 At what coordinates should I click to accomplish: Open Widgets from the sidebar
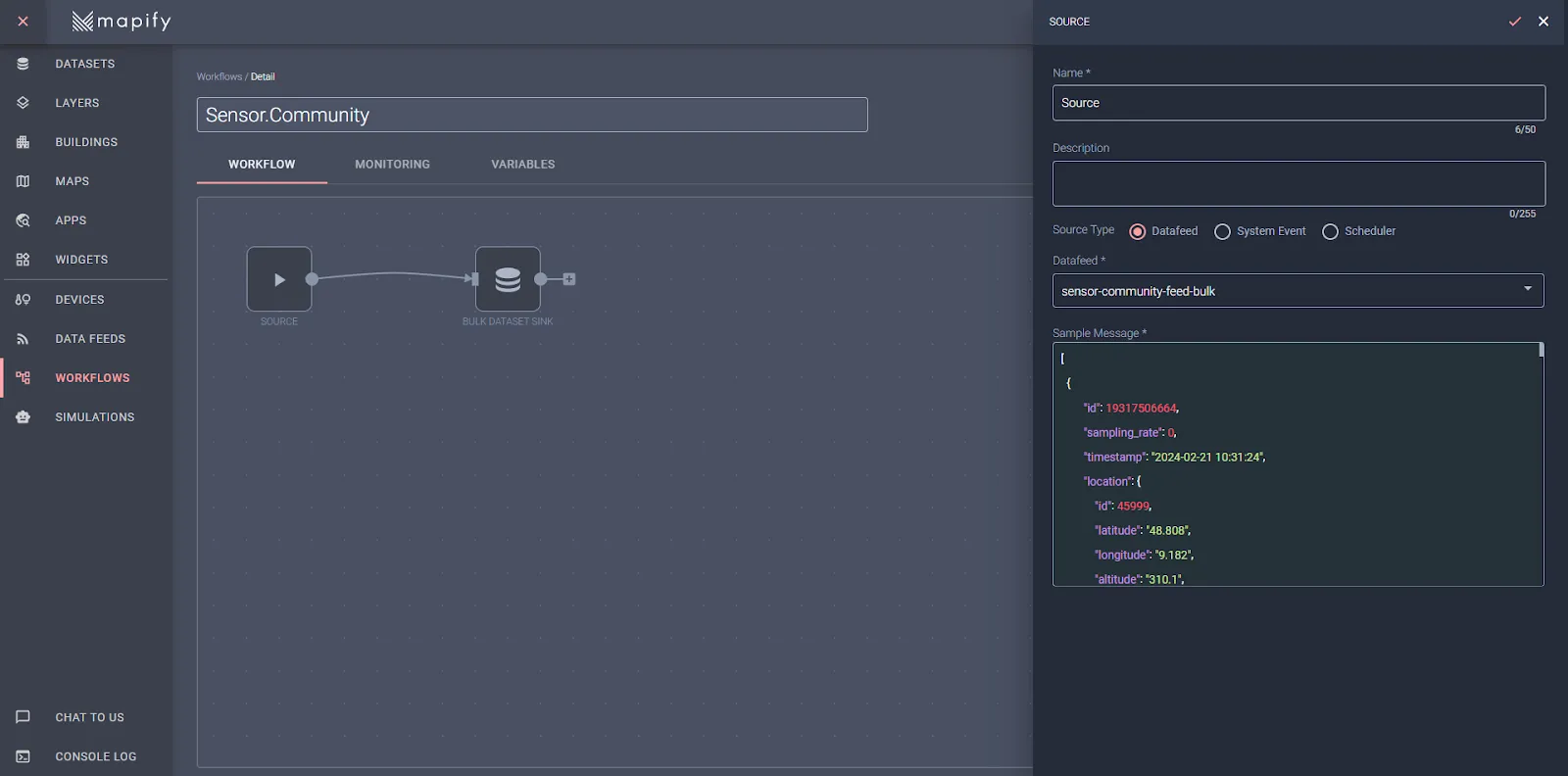(x=81, y=260)
